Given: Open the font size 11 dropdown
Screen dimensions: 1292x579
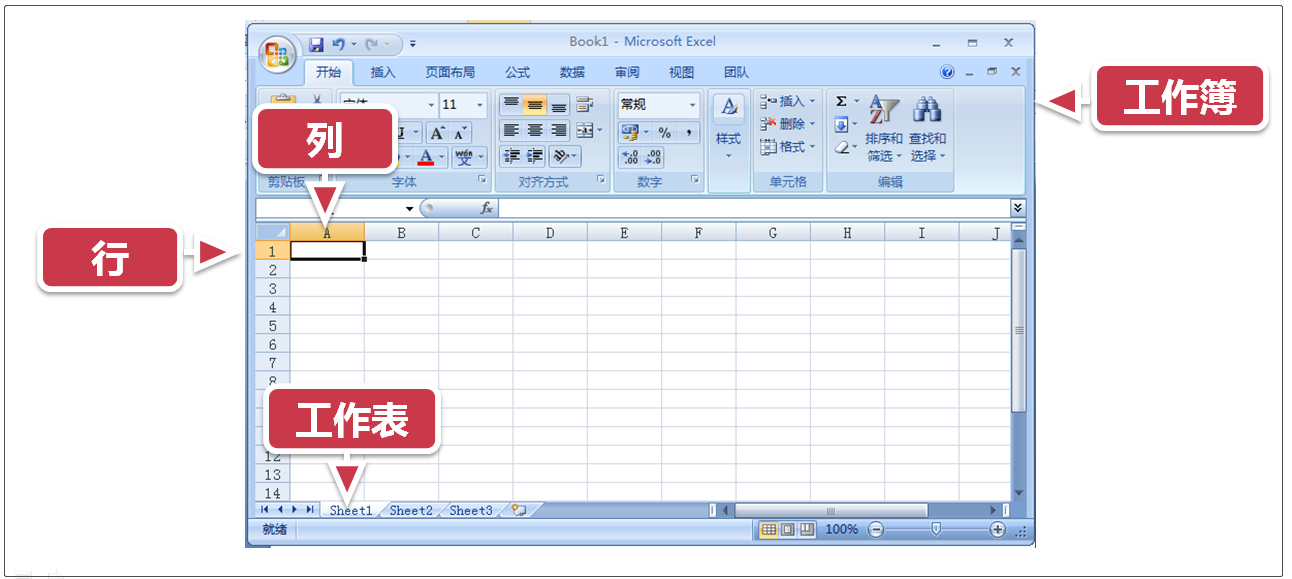Looking at the screenshot, I should pyautogui.click(x=480, y=105).
